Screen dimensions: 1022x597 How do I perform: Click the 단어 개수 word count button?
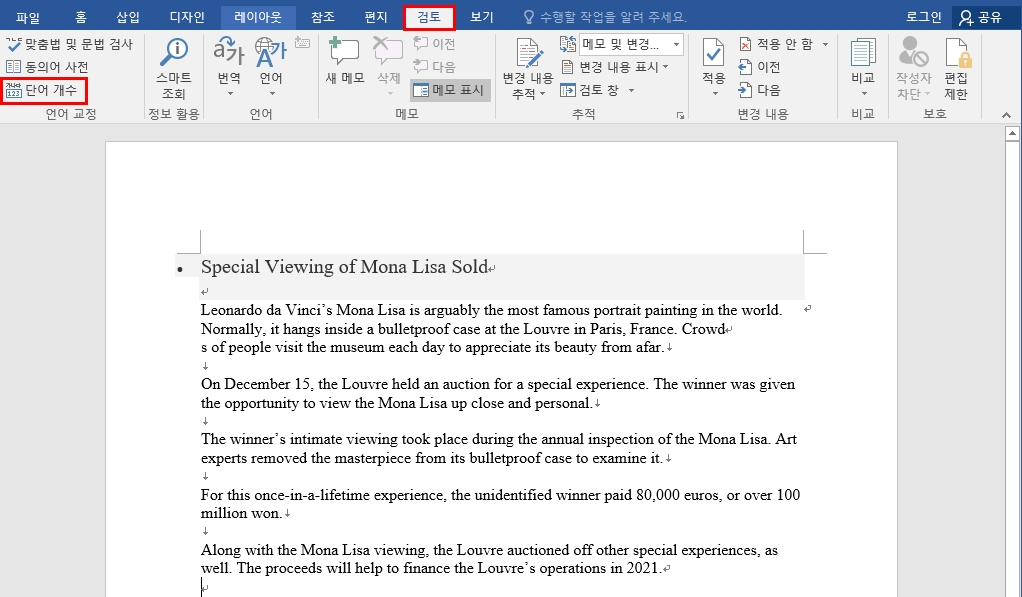[43, 90]
